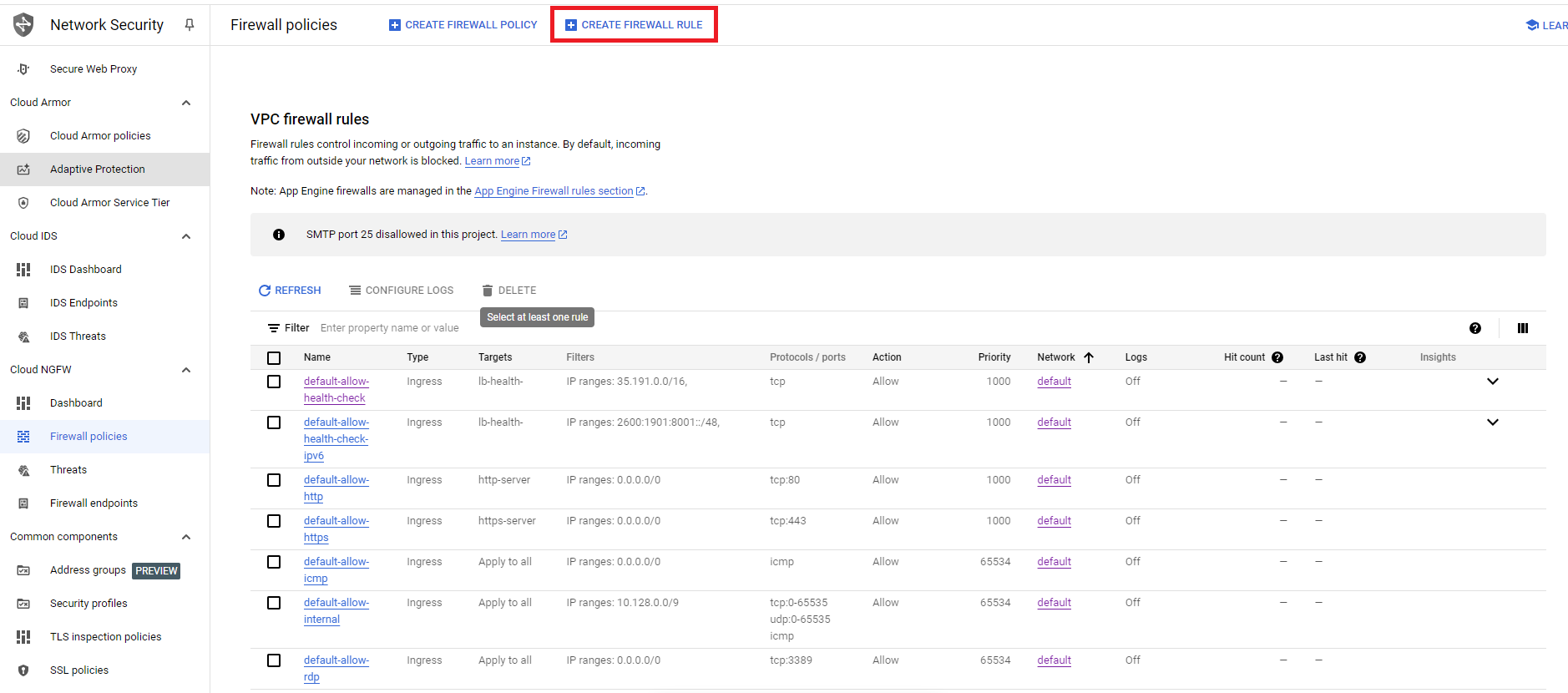Check the default-allow-http rule checkbox
1568x693 pixels.
[x=274, y=480]
